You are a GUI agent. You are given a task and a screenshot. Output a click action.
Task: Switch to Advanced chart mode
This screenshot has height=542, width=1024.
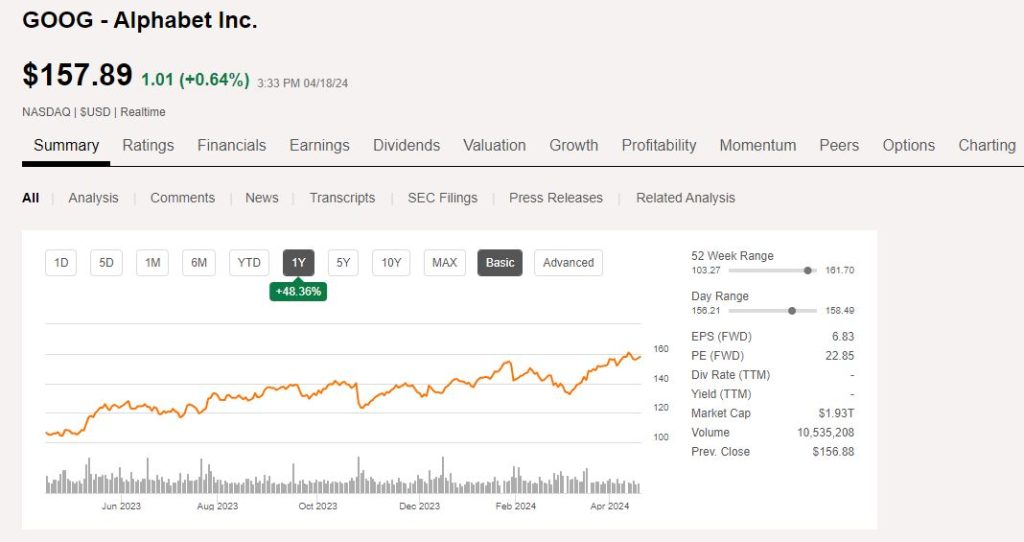(x=568, y=263)
